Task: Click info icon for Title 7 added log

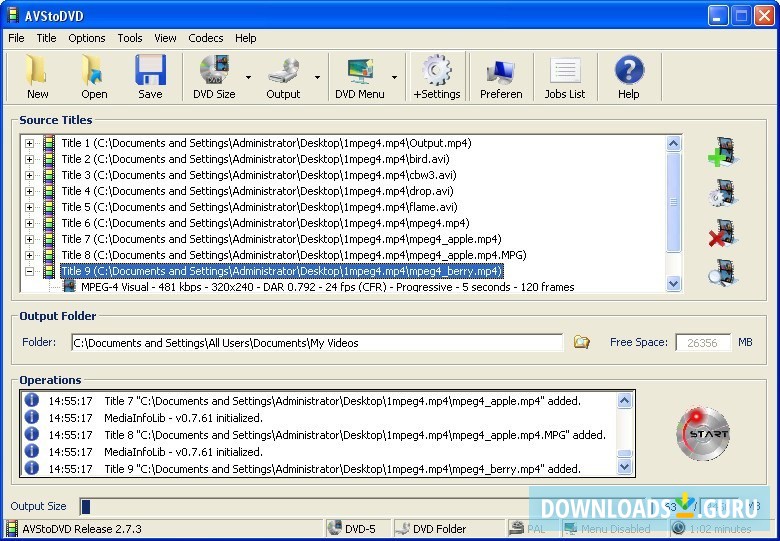Action: coord(31,400)
